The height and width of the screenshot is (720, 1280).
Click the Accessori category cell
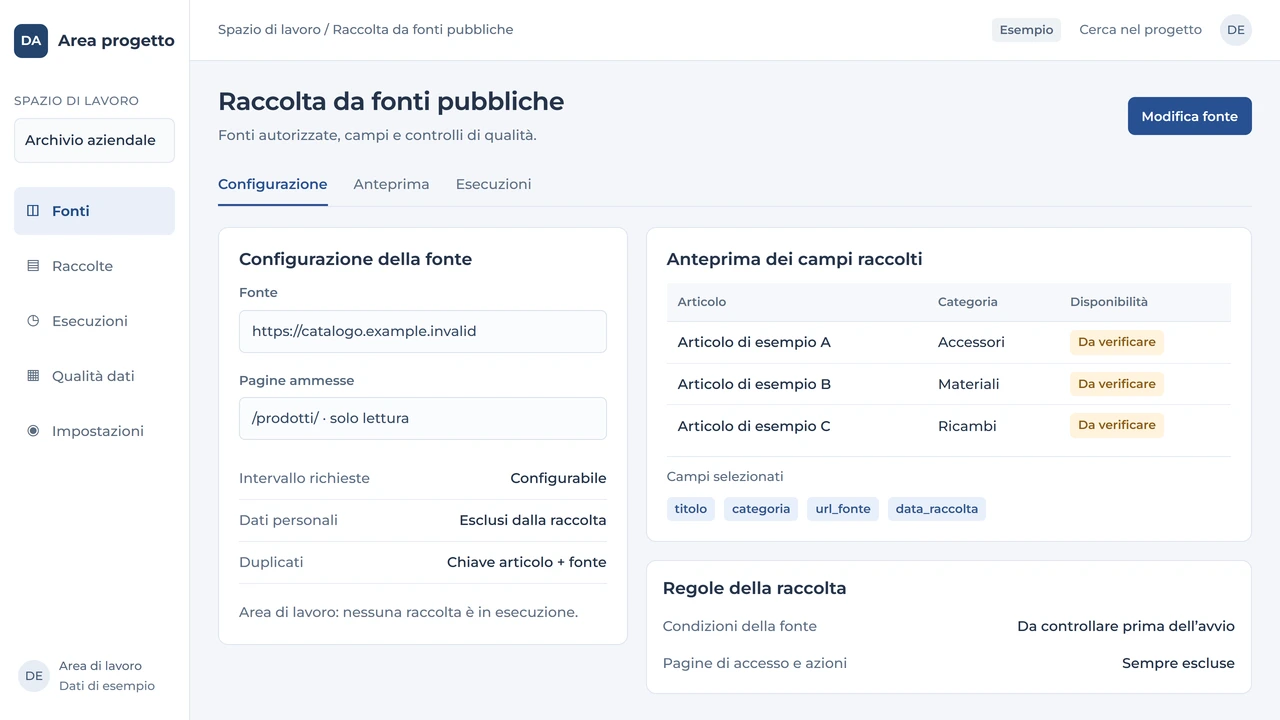pyautogui.click(x=971, y=342)
